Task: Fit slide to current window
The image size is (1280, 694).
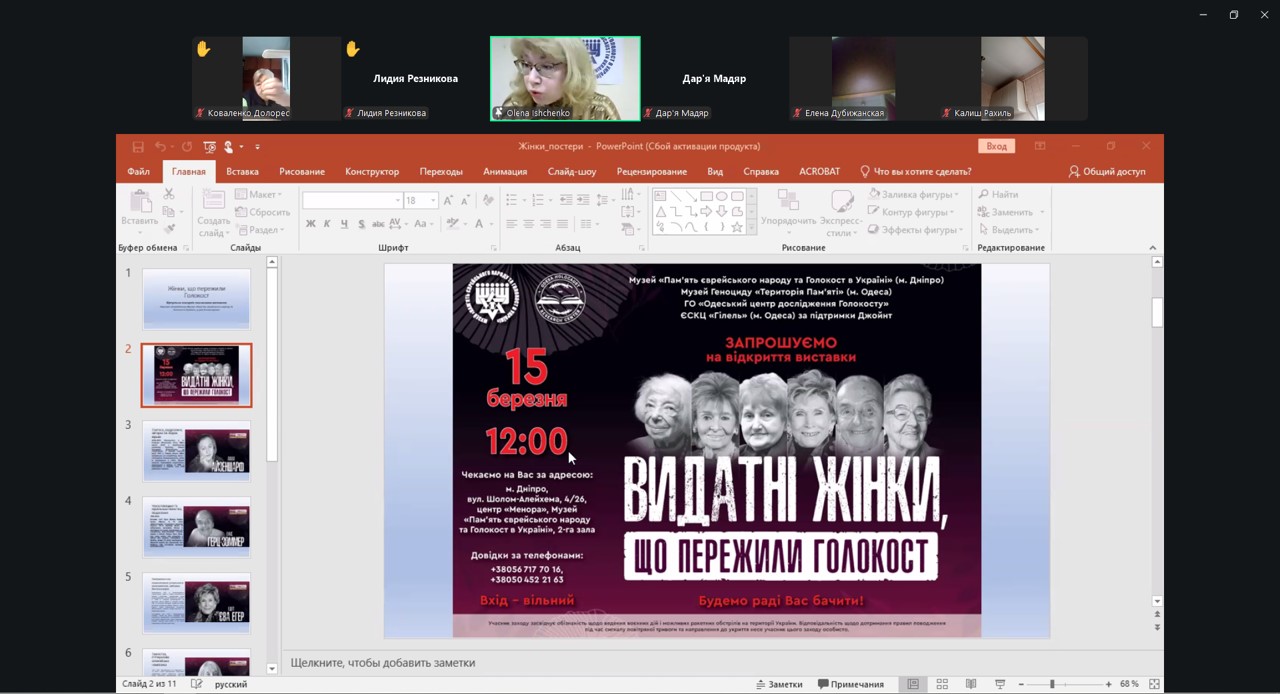Action: click(x=1154, y=684)
